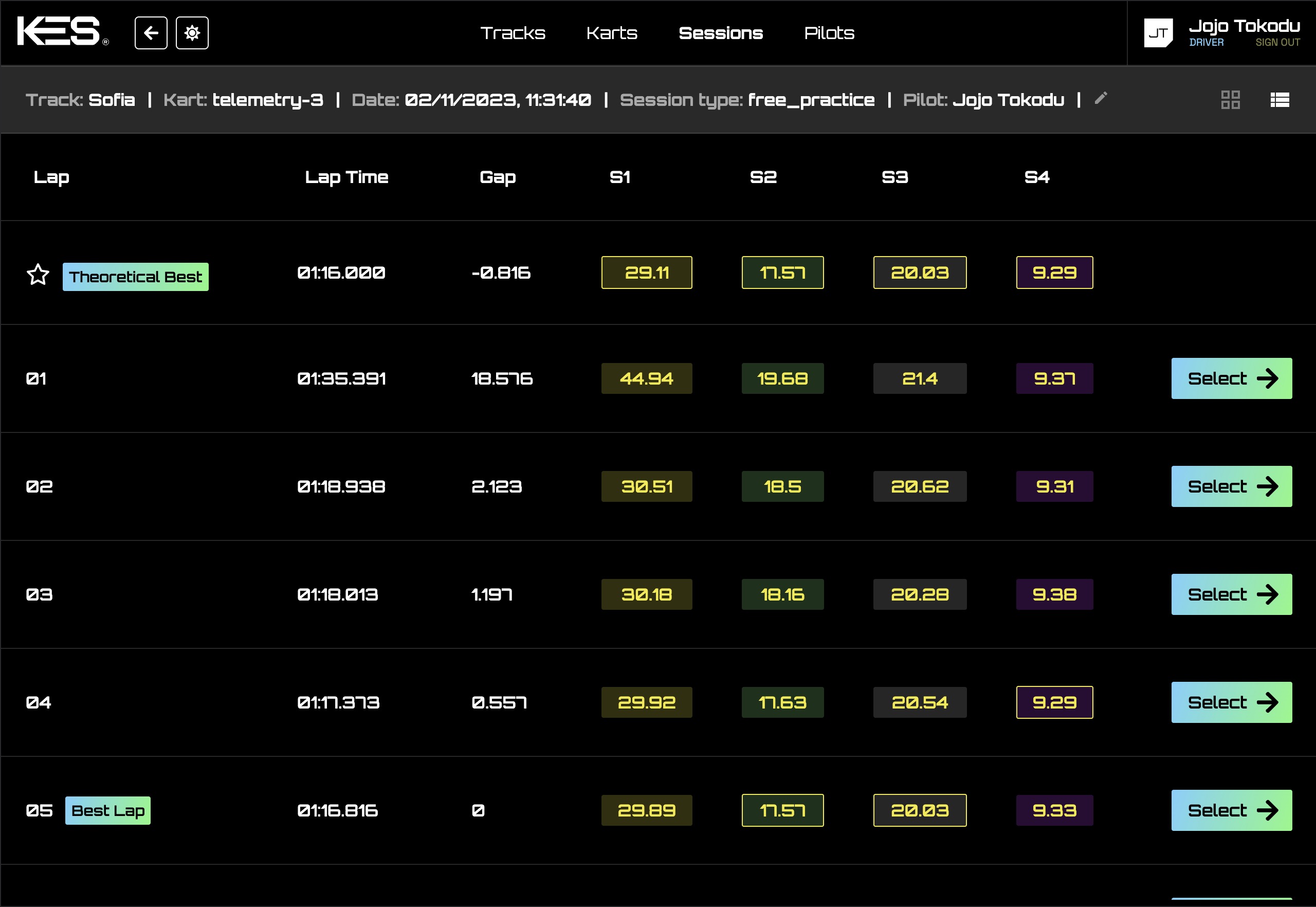This screenshot has height=907, width=1316.
Task: Click the DRIVER role link
Action: [1207, 43]
